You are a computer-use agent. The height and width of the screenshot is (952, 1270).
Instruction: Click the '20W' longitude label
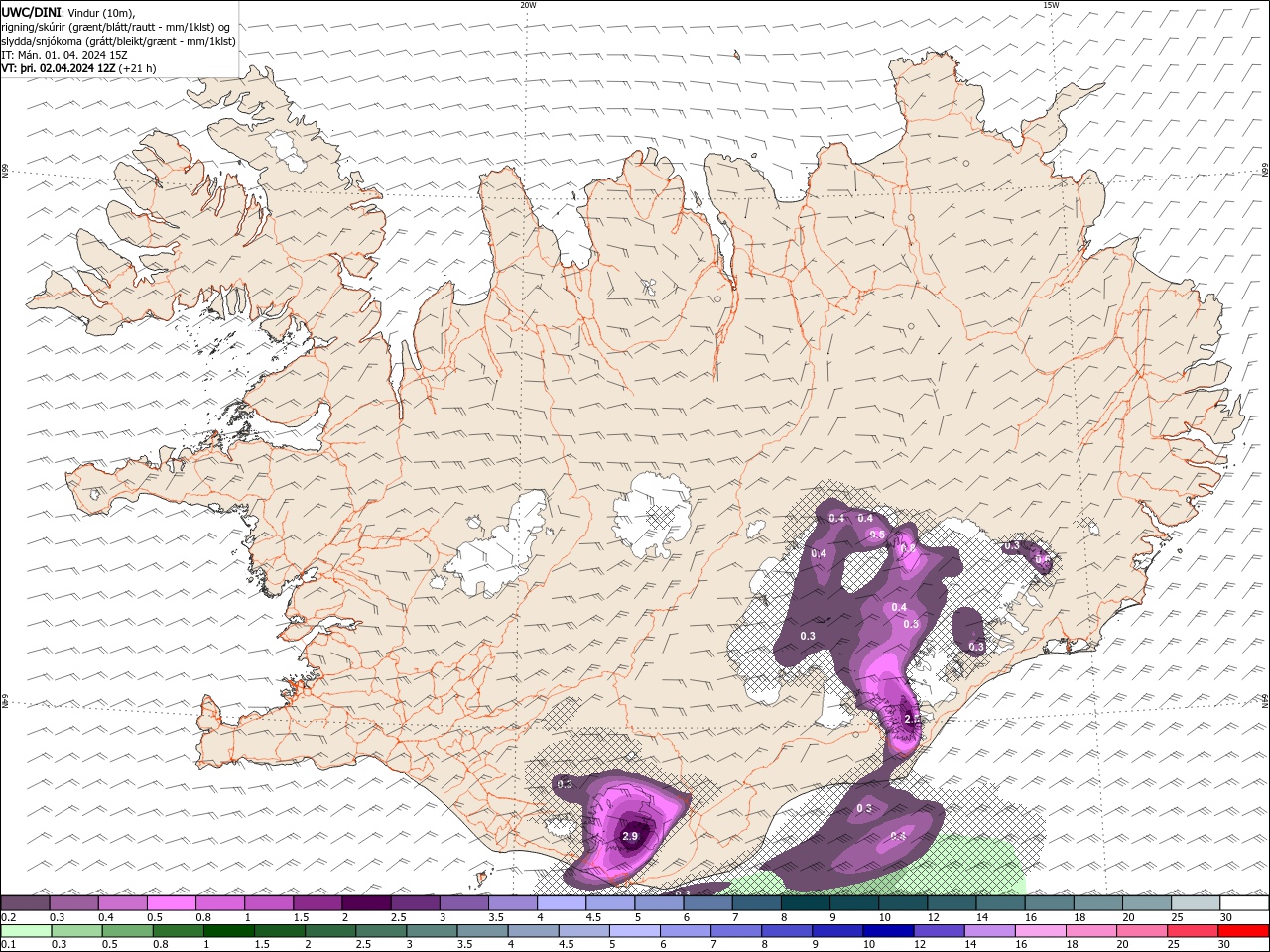coord(528,5)
